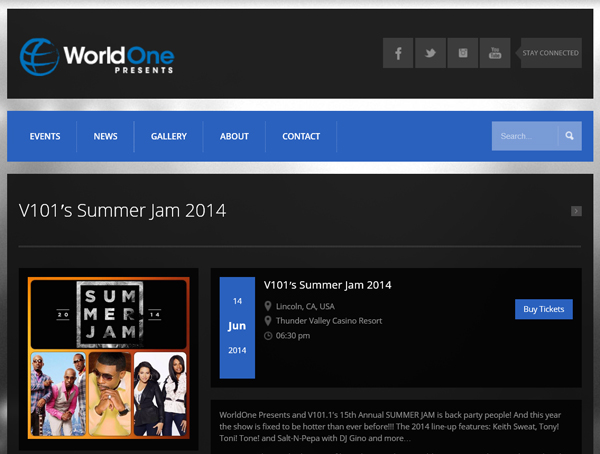The image size is (600, 454).
Task: Open the Contact menu link
Action: [x=301, y=137]
